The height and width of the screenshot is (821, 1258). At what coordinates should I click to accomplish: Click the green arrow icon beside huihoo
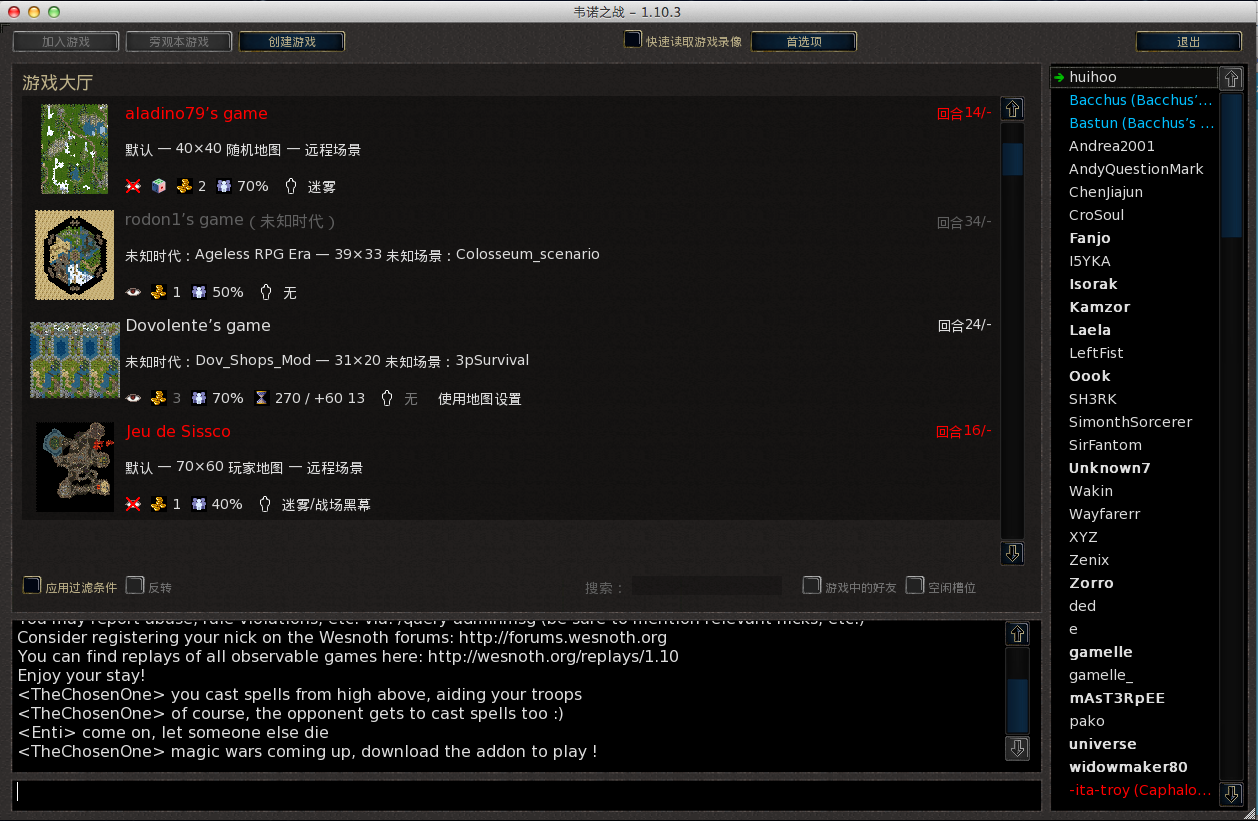coord(1059,77)
